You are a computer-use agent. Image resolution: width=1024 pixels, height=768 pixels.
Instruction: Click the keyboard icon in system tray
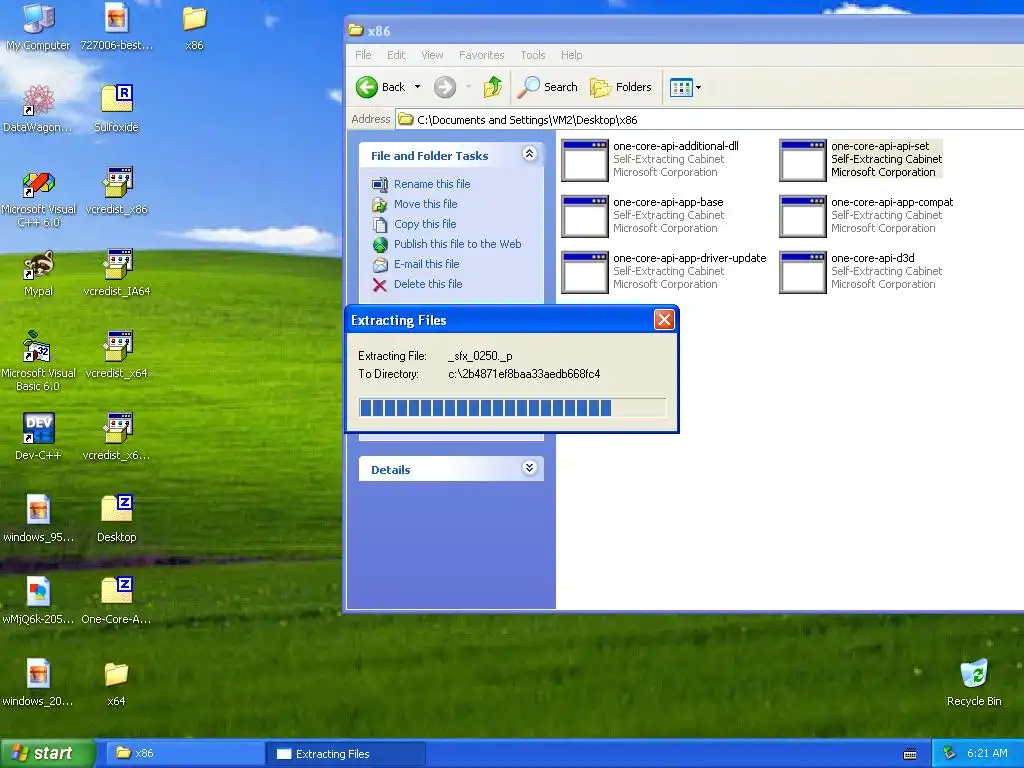pyautogui.click(x=910, y=754)
